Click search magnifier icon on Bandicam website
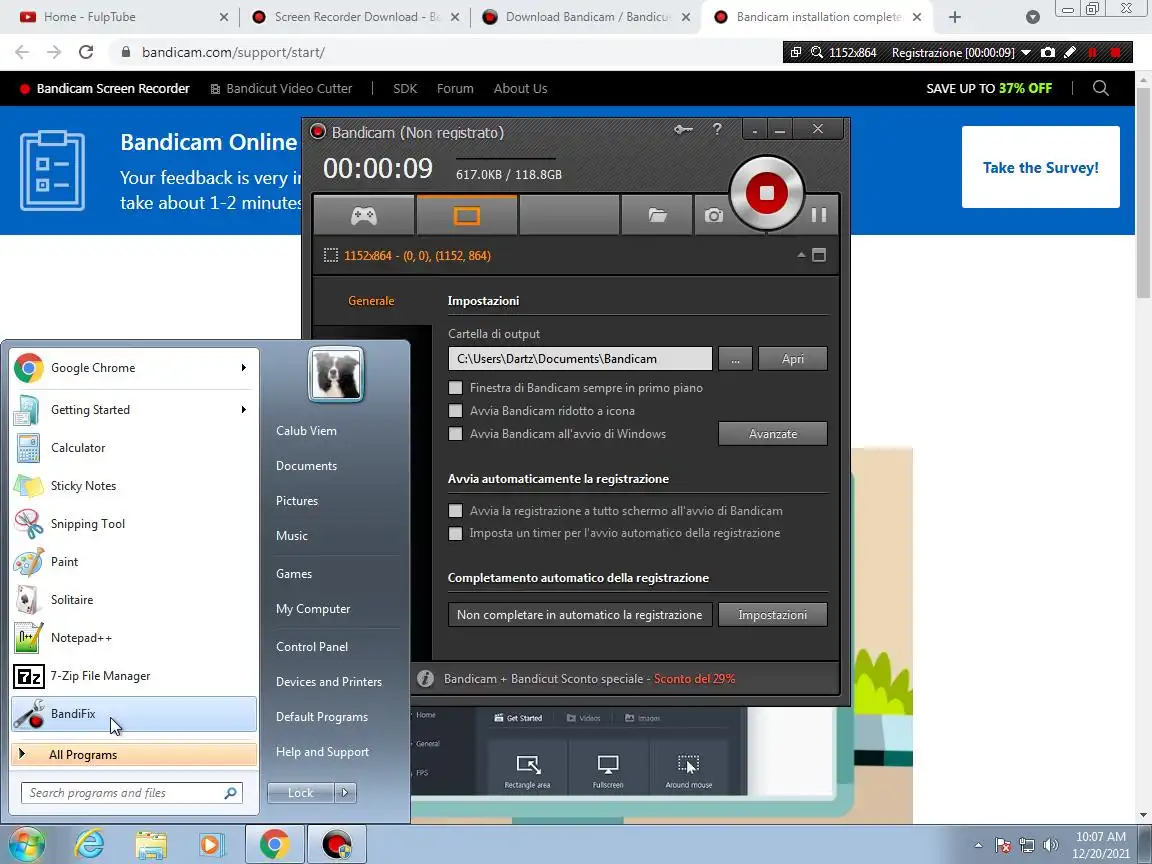This screenshot has width=1152, height=864. point(1100,88)
